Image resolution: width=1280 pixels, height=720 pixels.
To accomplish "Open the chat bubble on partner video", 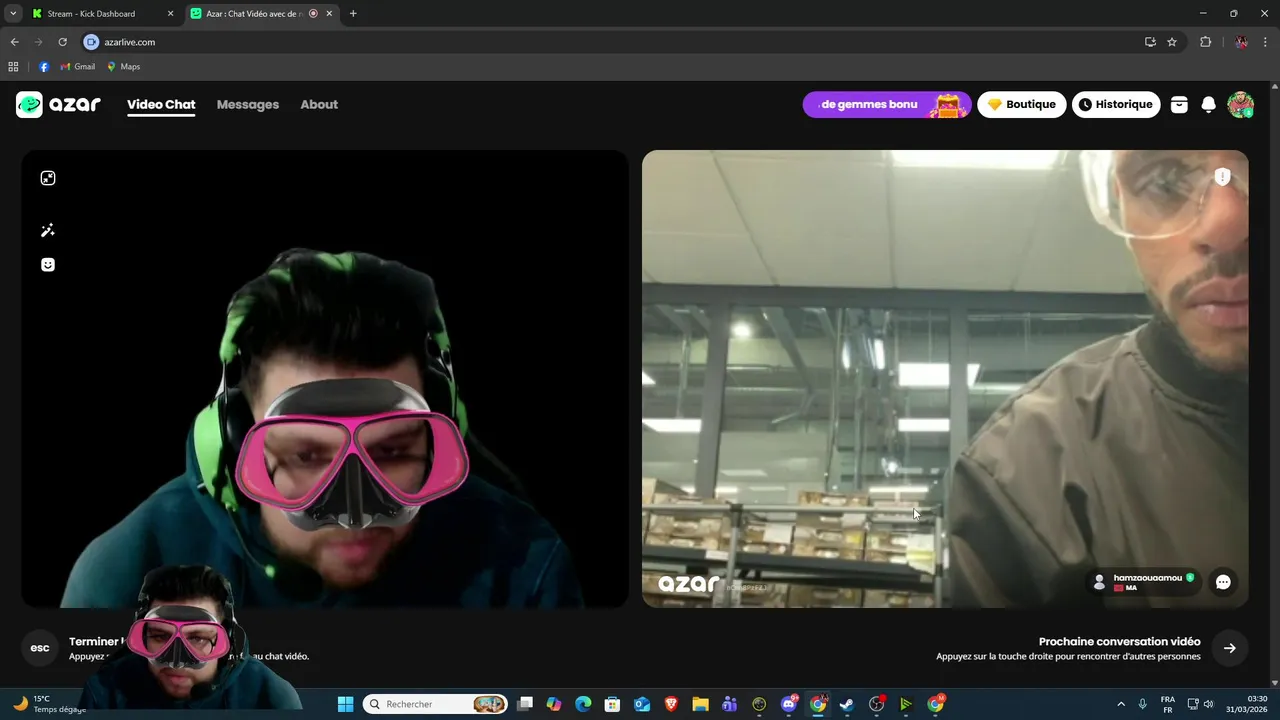I will tap(1222, 582).
